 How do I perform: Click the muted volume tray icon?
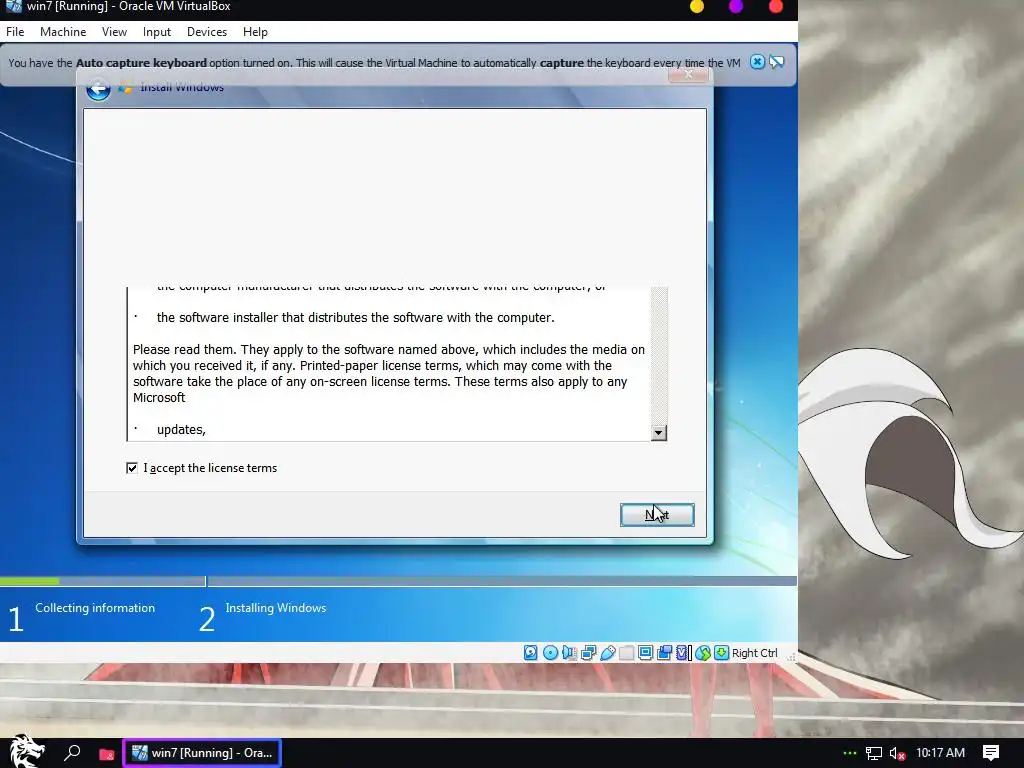pos(897,753)
